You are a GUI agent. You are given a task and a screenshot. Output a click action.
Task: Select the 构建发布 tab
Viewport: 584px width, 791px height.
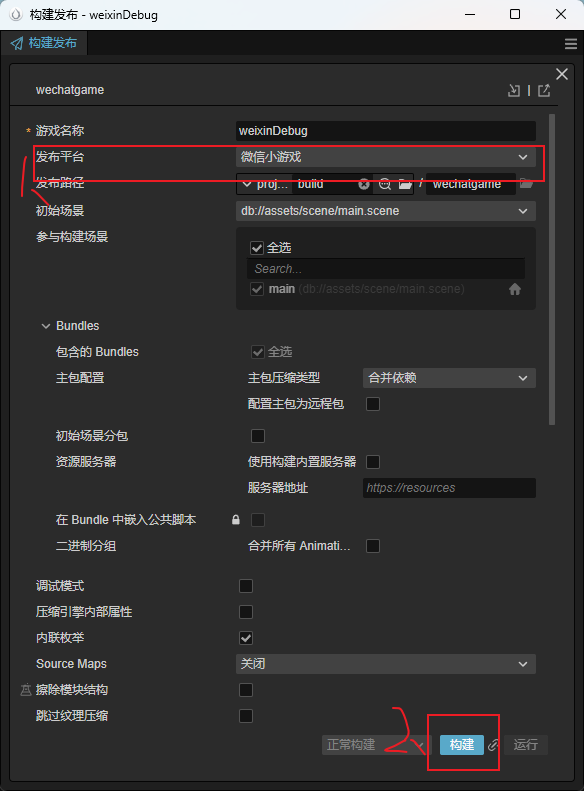coord(44,43)
